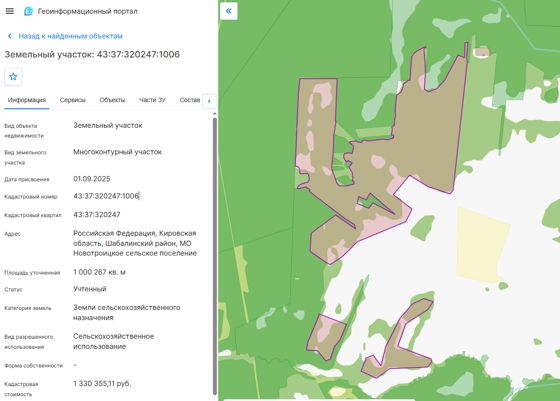The width and height of the screenshot is (560, 401).
Task: Click cadastral value '1 330 355,11 руб.'
Action: pyautogui.click(x=102, y=384)
